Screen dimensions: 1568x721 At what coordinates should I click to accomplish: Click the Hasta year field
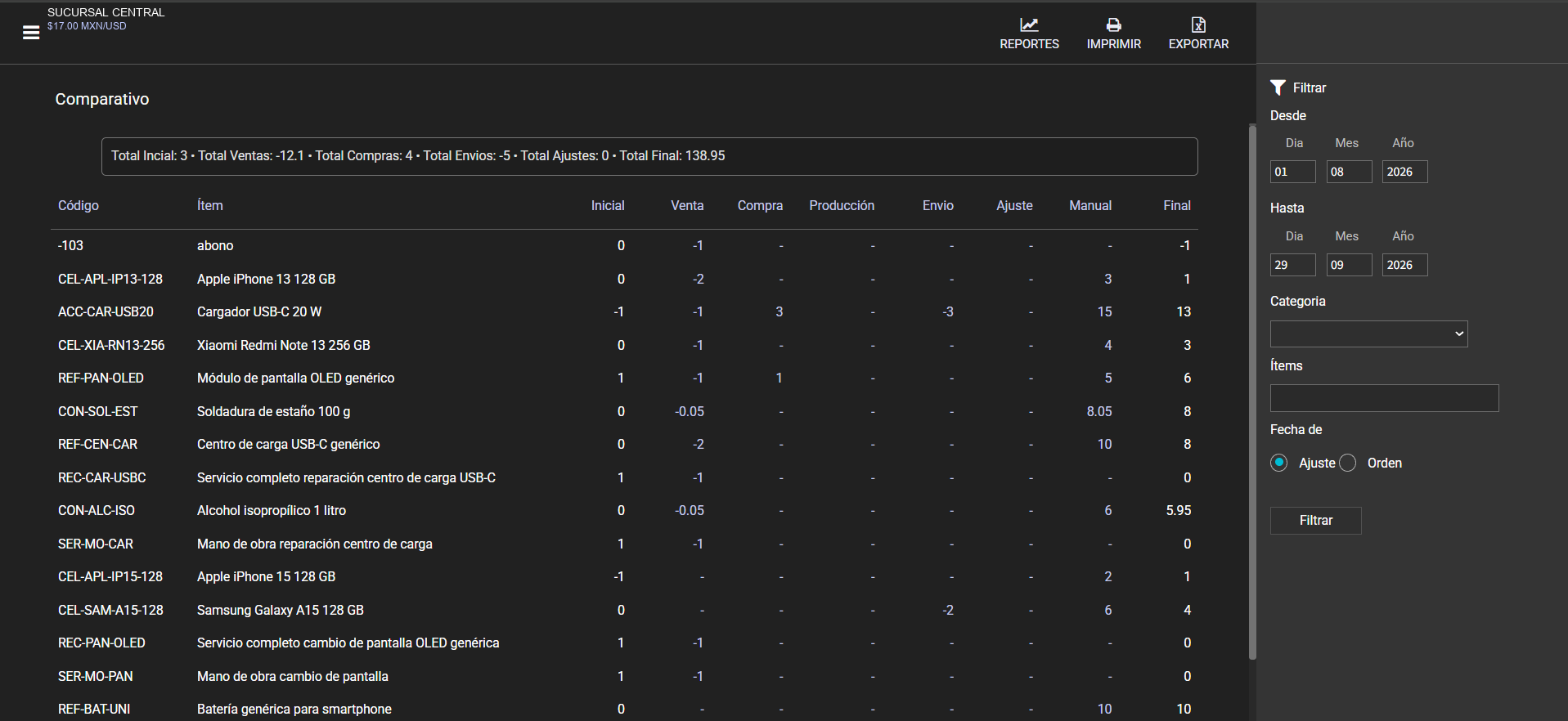[1404, 265]
